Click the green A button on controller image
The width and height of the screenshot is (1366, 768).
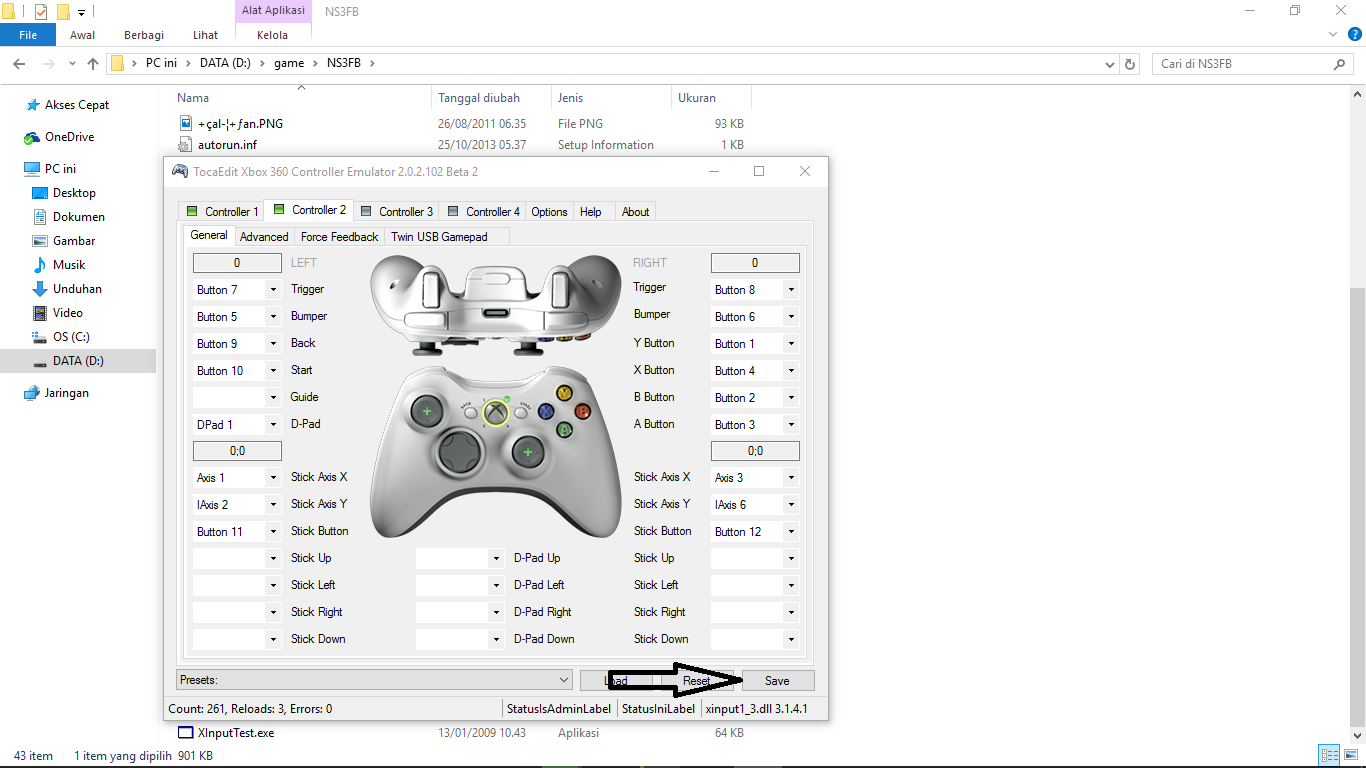[564, 429]
